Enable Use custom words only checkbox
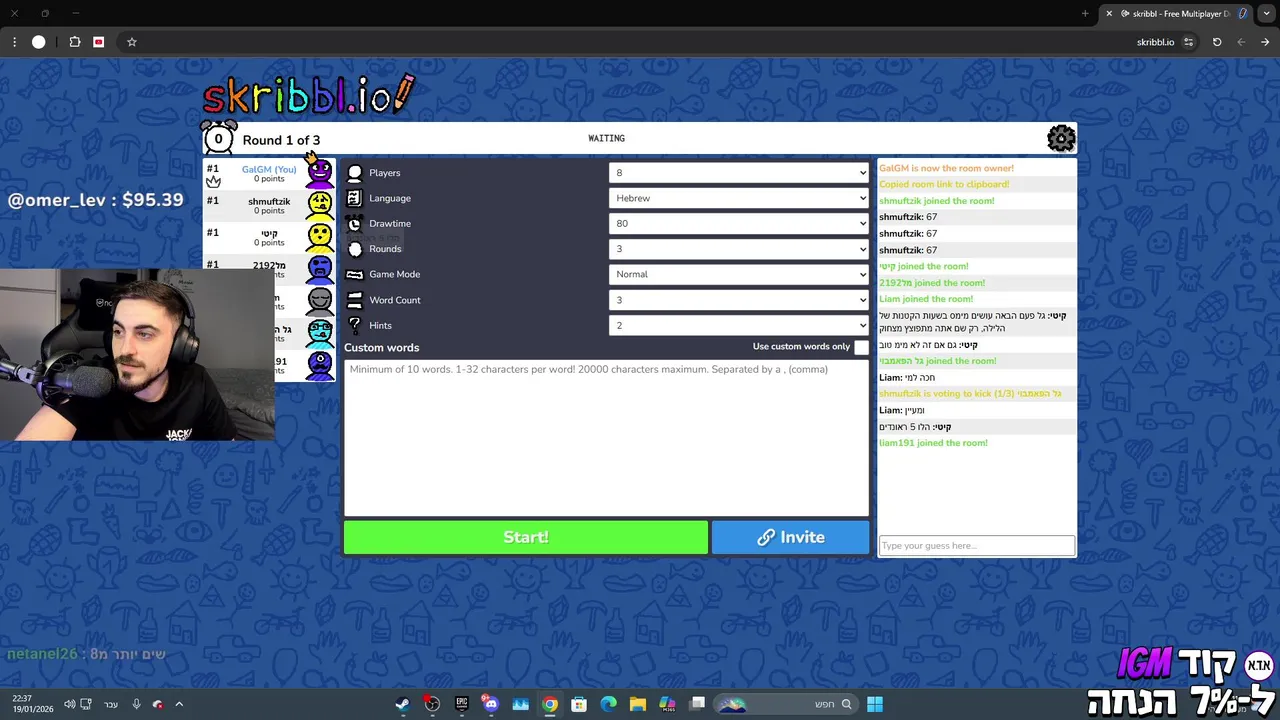The height and width of the screenshot is (720, 1280). coord(861,347)
